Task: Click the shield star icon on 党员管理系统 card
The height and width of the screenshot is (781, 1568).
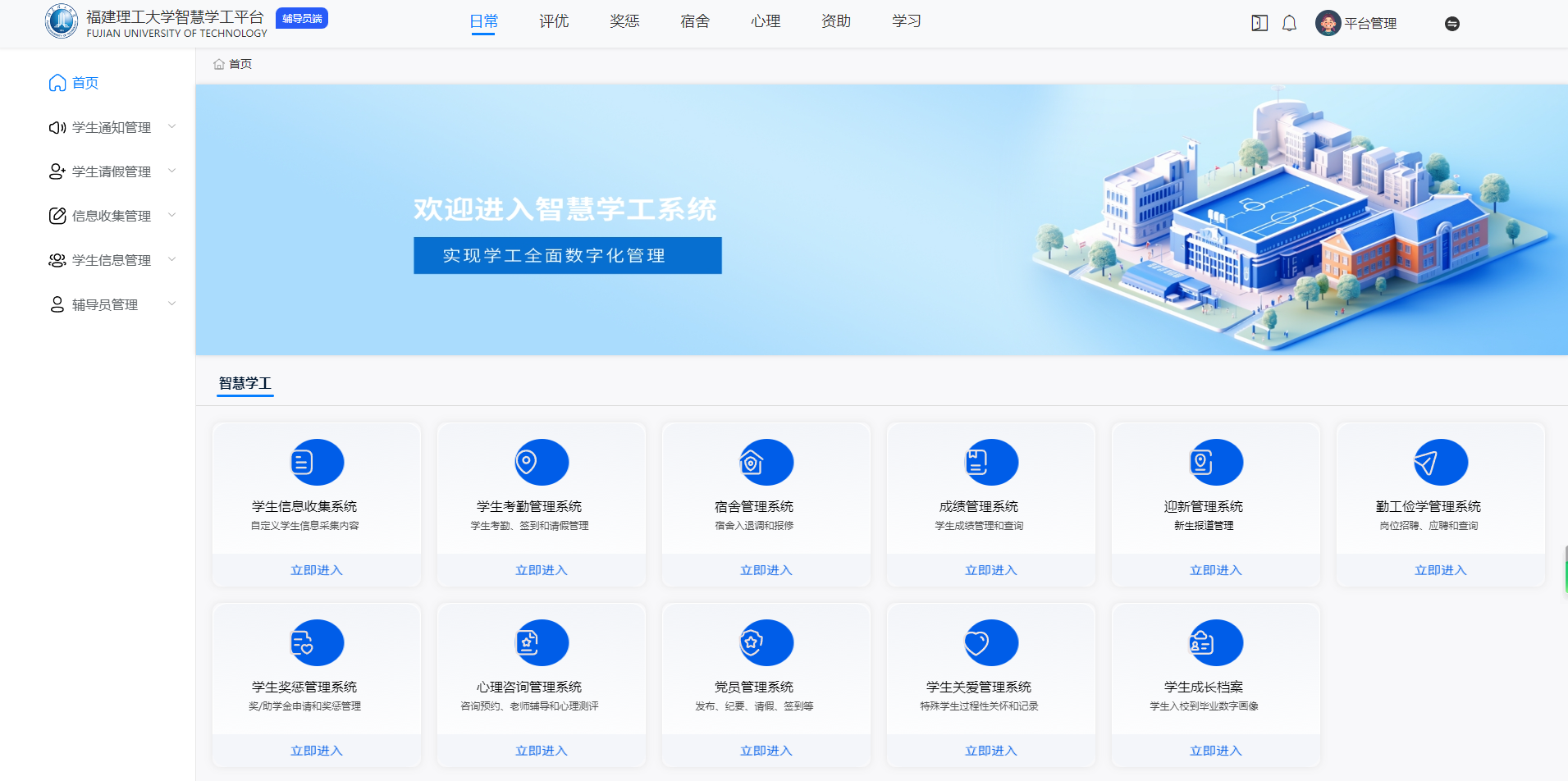Action: click(x=766, y=642)
